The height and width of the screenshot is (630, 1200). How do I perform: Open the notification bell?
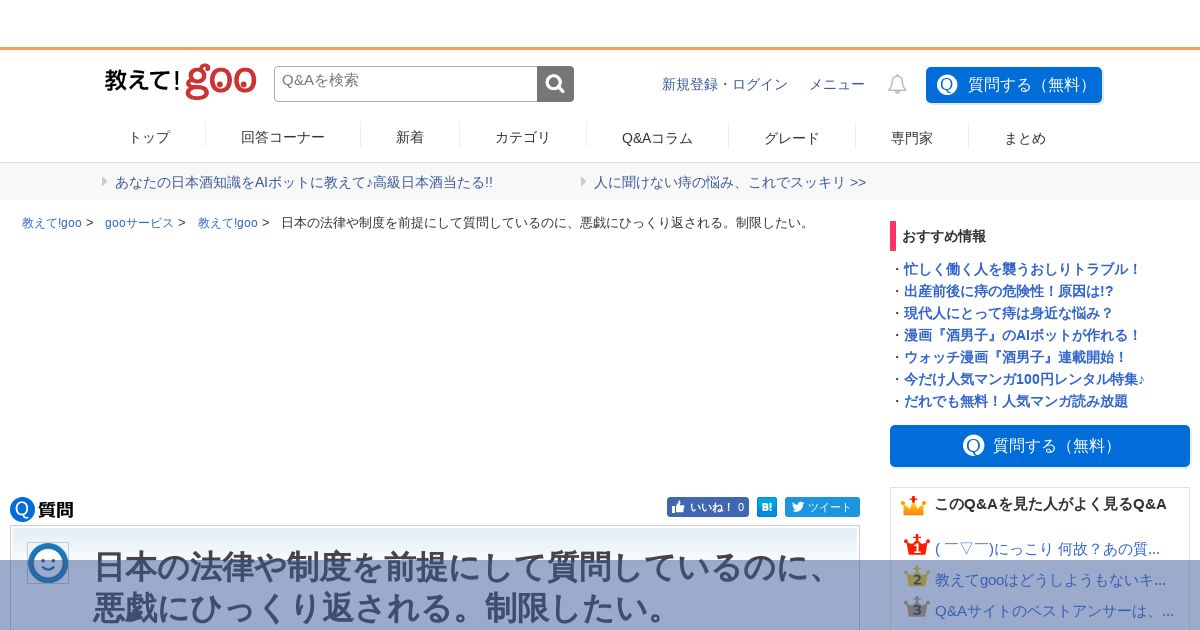click(897, 84)
